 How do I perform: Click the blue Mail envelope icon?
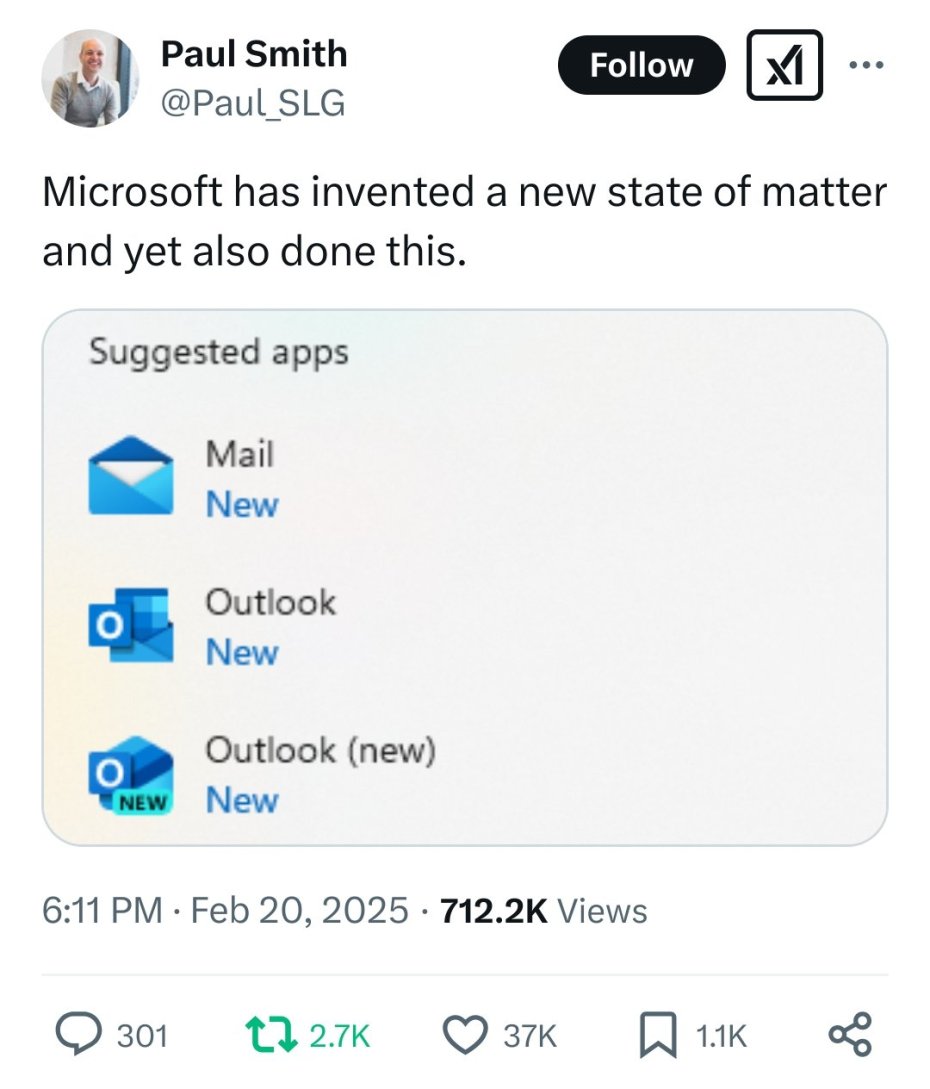coord(130,477)
